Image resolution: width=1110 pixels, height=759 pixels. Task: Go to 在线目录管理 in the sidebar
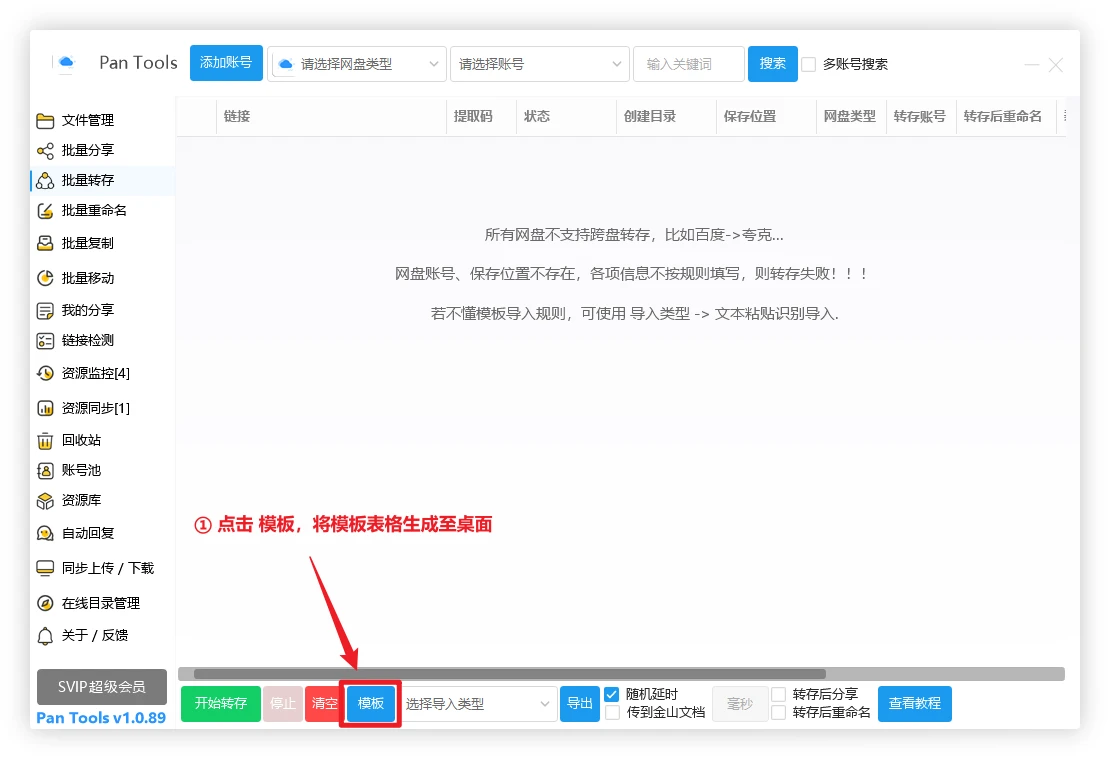100,604
